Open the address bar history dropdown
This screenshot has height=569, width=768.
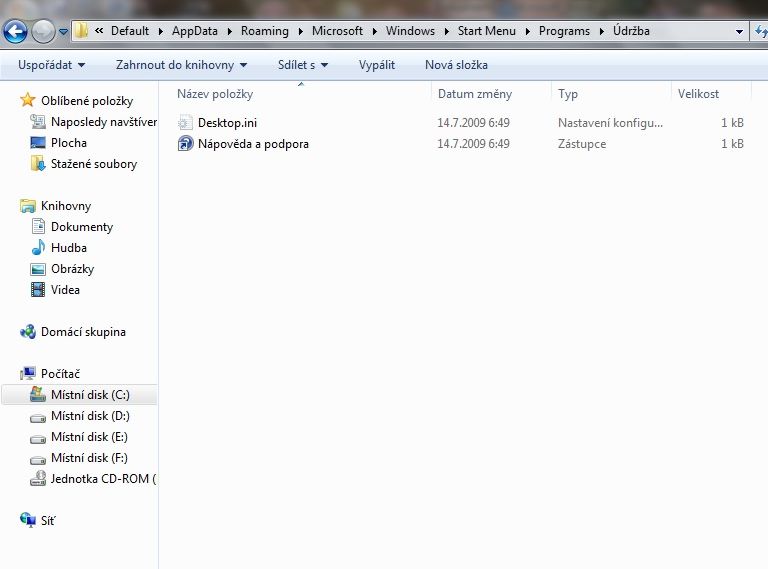(739, 32)
